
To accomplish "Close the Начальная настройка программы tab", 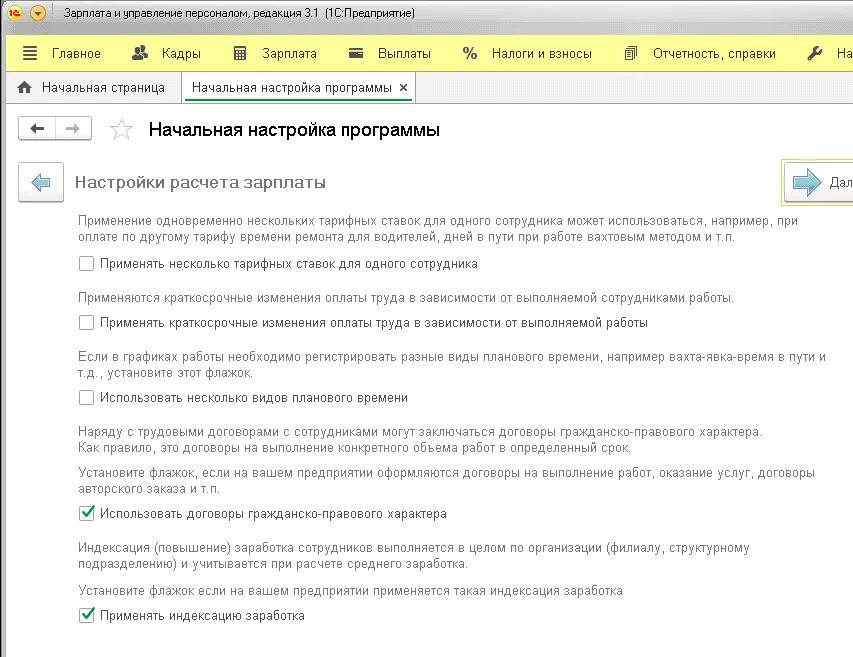I will coord(403,88).
